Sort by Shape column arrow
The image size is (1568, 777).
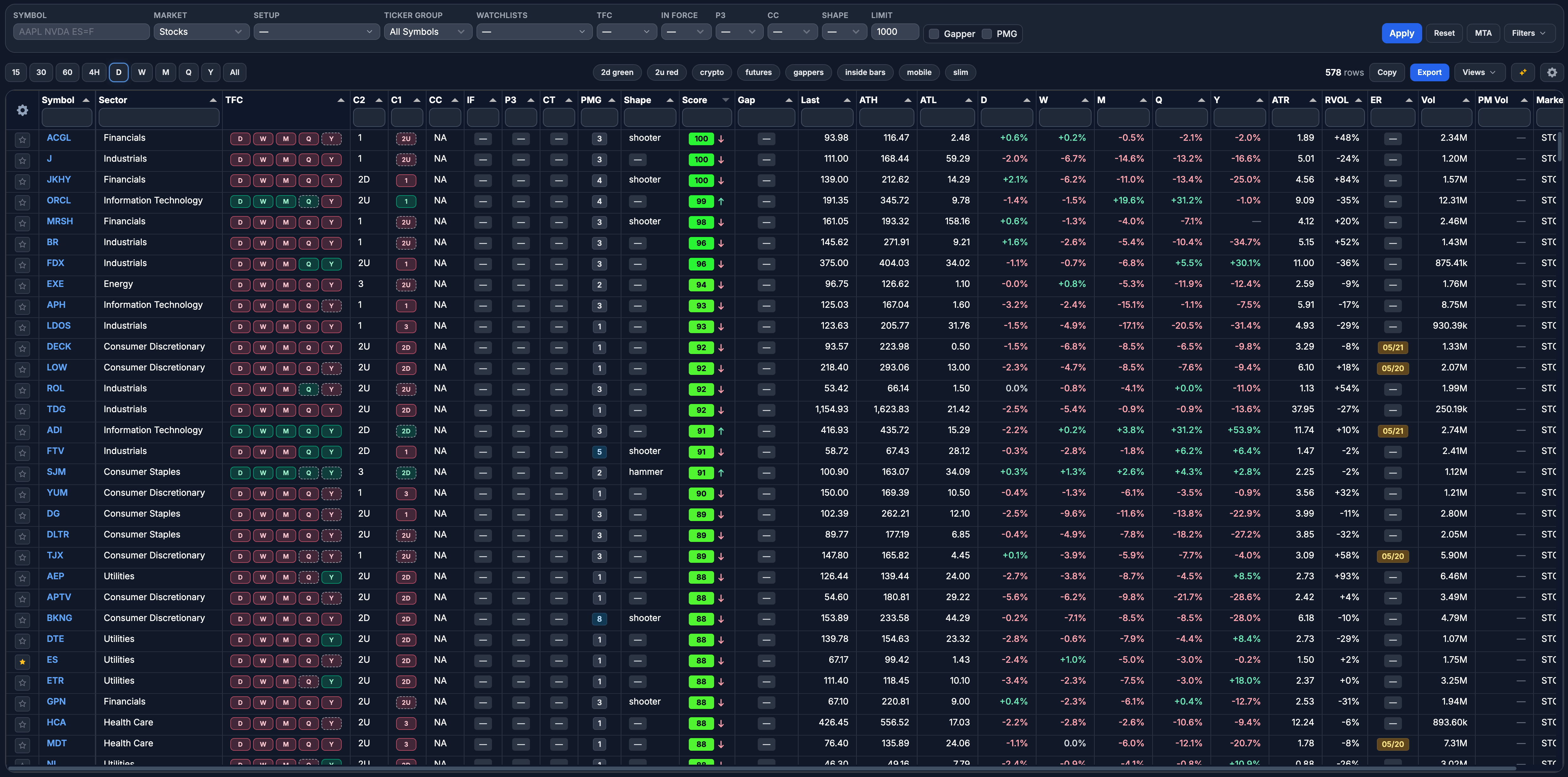point(669,100)
